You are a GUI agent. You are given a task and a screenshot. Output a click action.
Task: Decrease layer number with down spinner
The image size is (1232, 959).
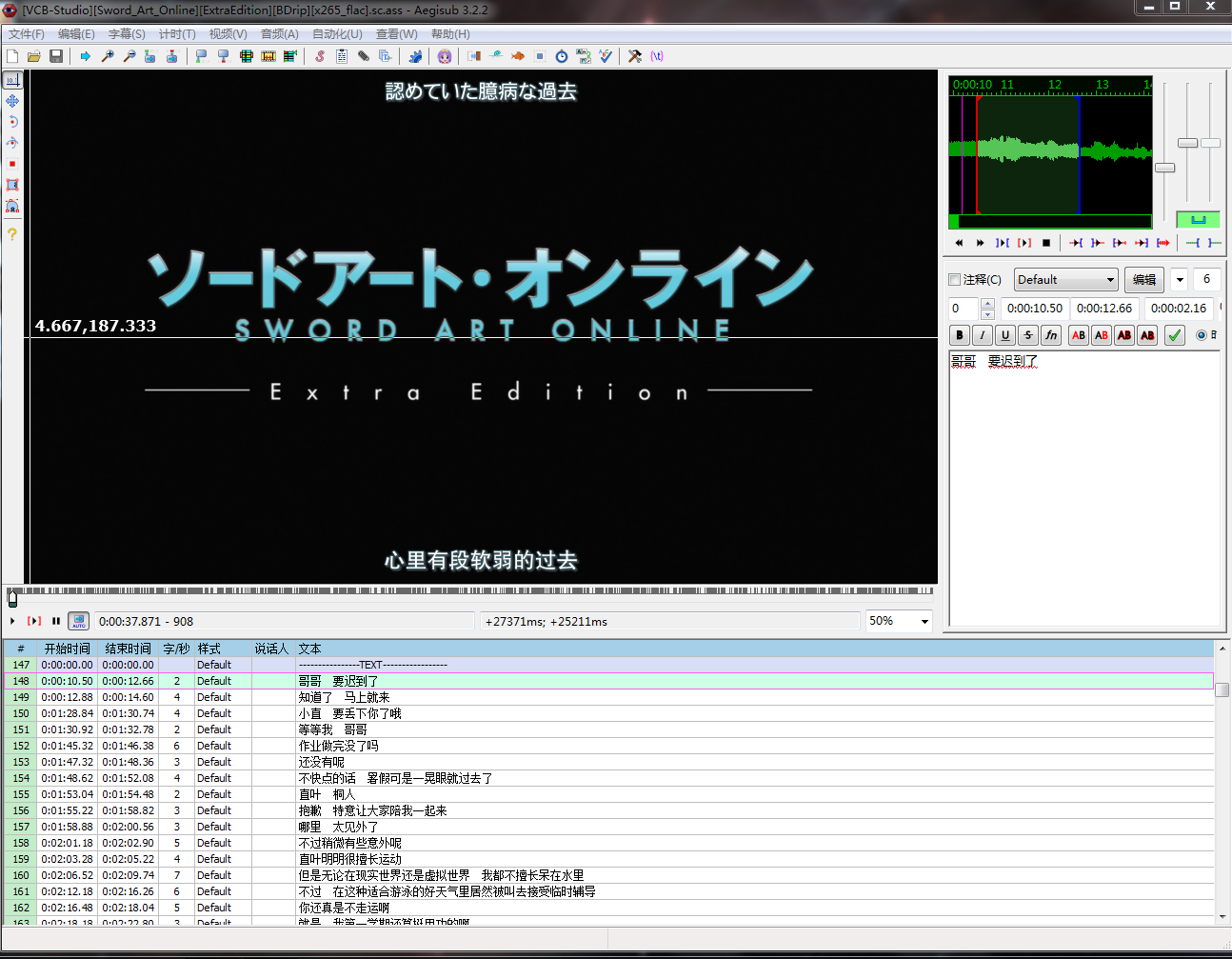[x=987, y=314]
